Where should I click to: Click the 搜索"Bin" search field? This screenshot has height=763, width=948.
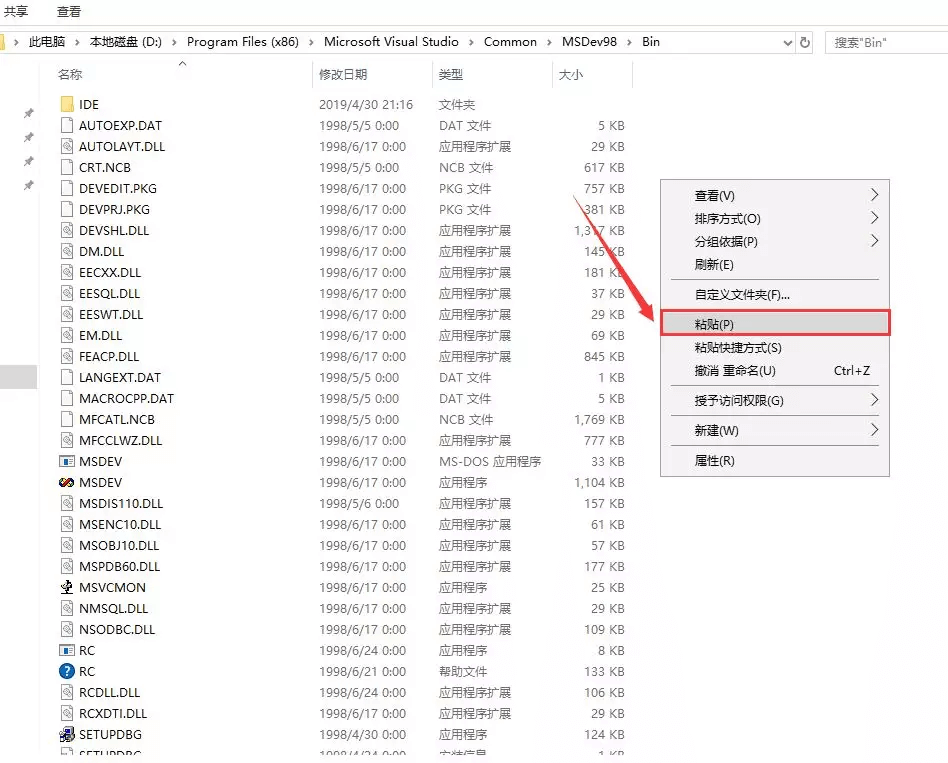pyautogui.click(x=886, y=42)
